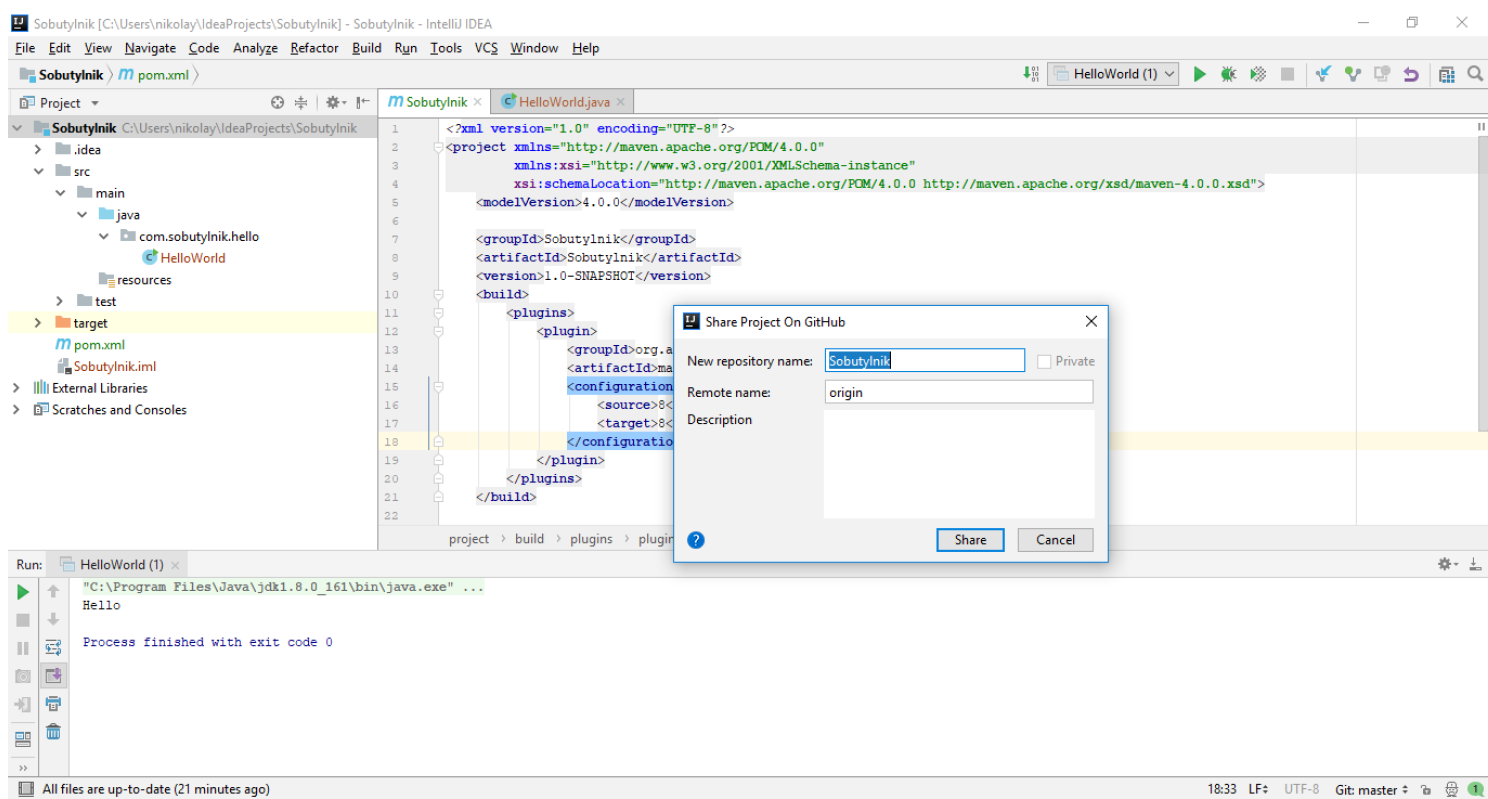
Task: Update project from VCS icon
Action: (x=1324, y=74)
